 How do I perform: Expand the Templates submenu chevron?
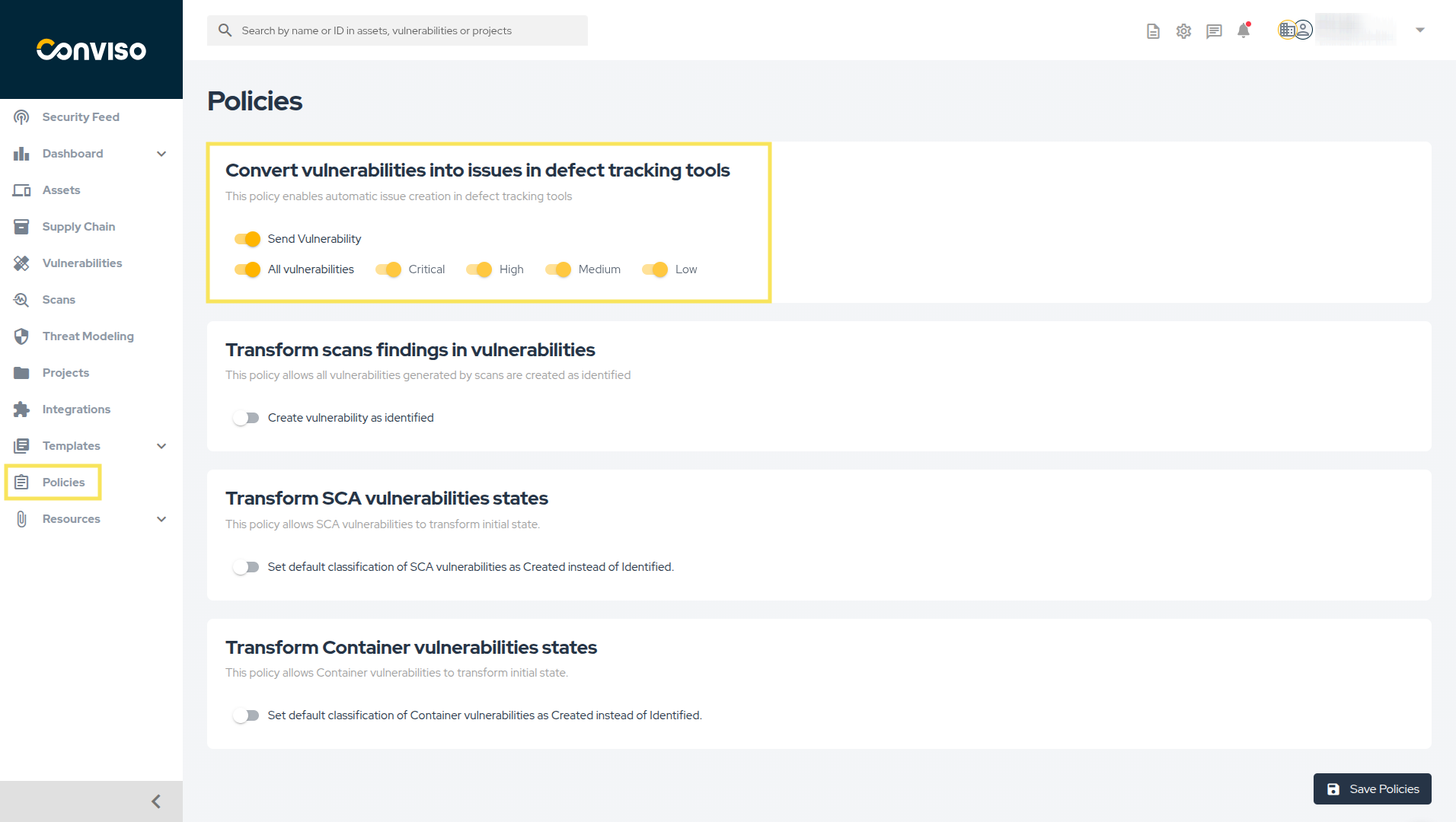point(161,446)
